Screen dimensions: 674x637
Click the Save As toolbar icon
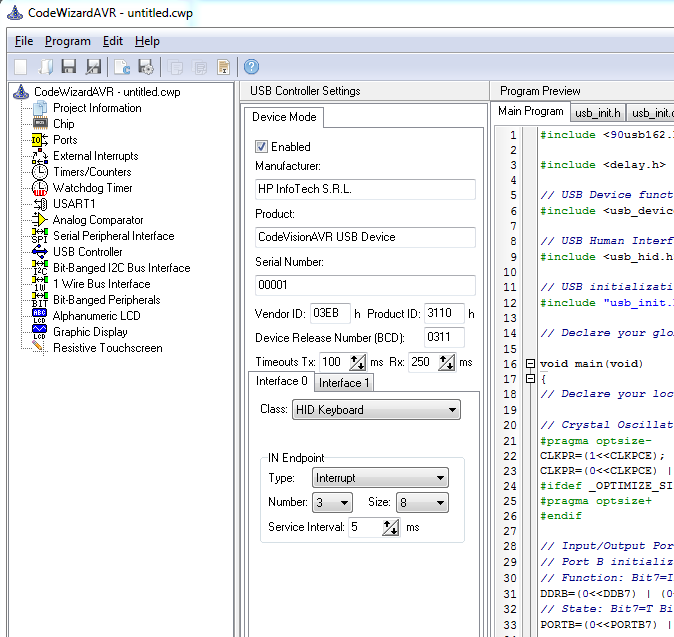pyautogui.click(x=93, y=67)
